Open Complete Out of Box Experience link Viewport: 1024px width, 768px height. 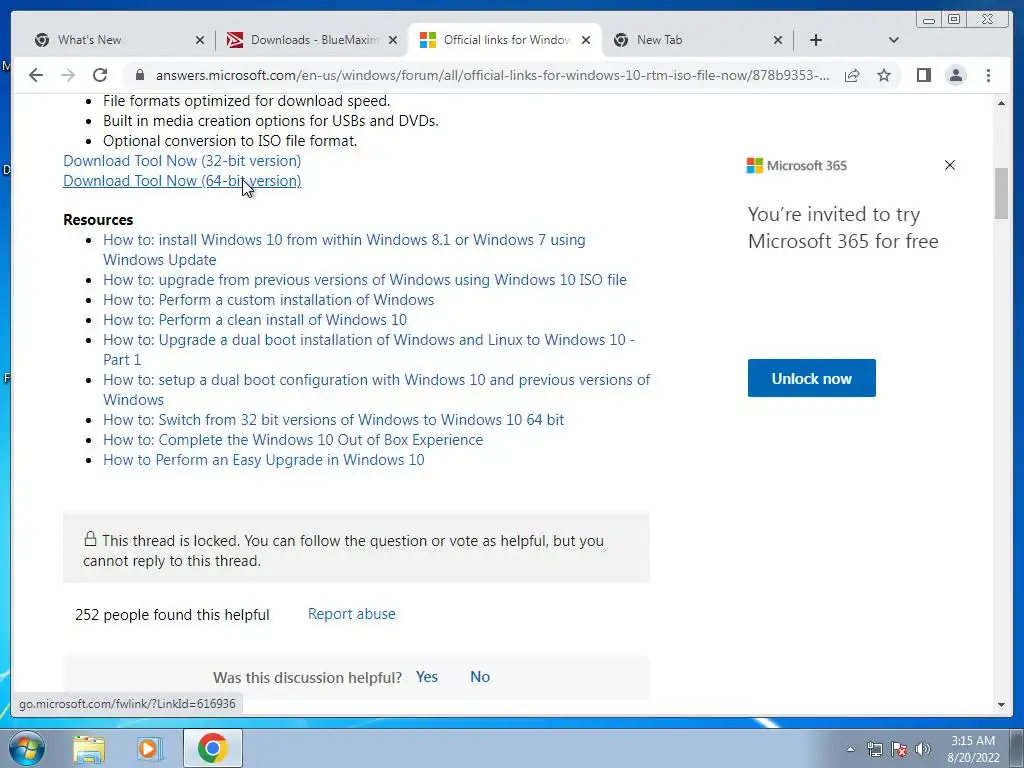tap(293, 440)
